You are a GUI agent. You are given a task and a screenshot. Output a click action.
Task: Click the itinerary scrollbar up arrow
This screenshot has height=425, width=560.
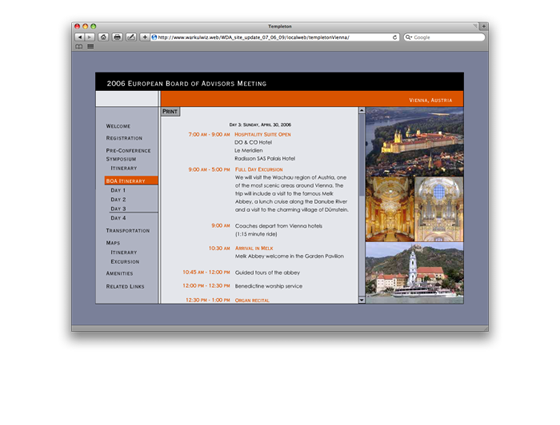(361, 110)
